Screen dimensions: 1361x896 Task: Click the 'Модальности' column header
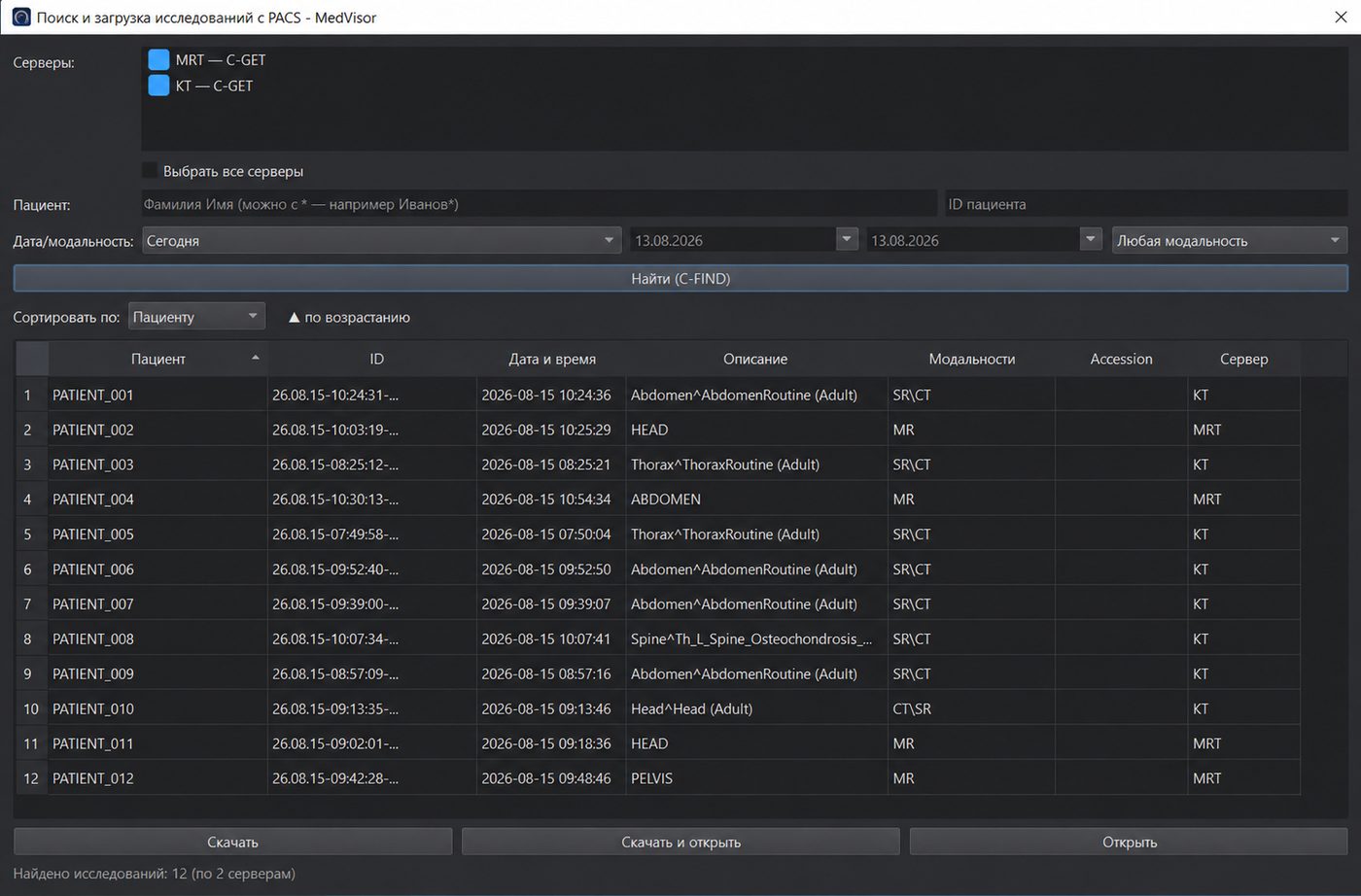click(972, 359)
